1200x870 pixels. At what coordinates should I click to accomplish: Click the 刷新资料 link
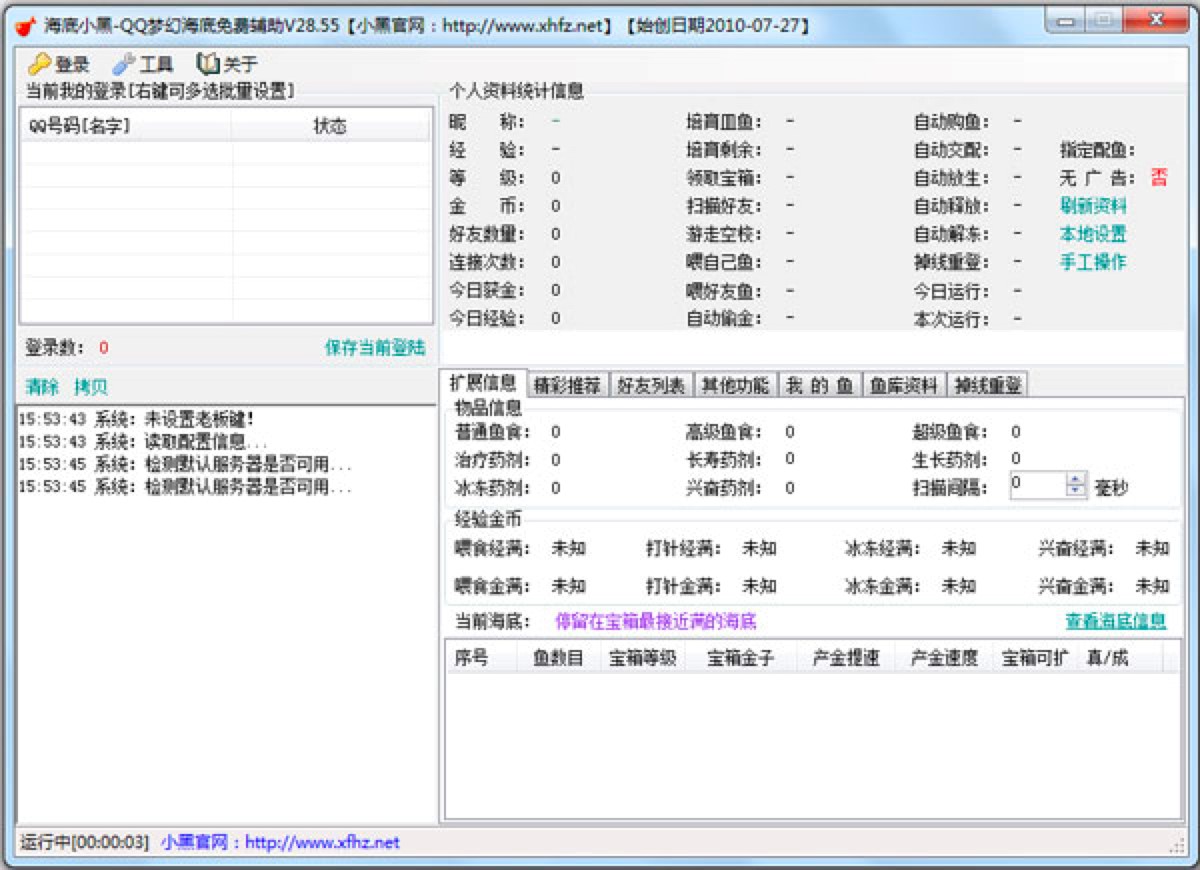[x=1093, y=206]
